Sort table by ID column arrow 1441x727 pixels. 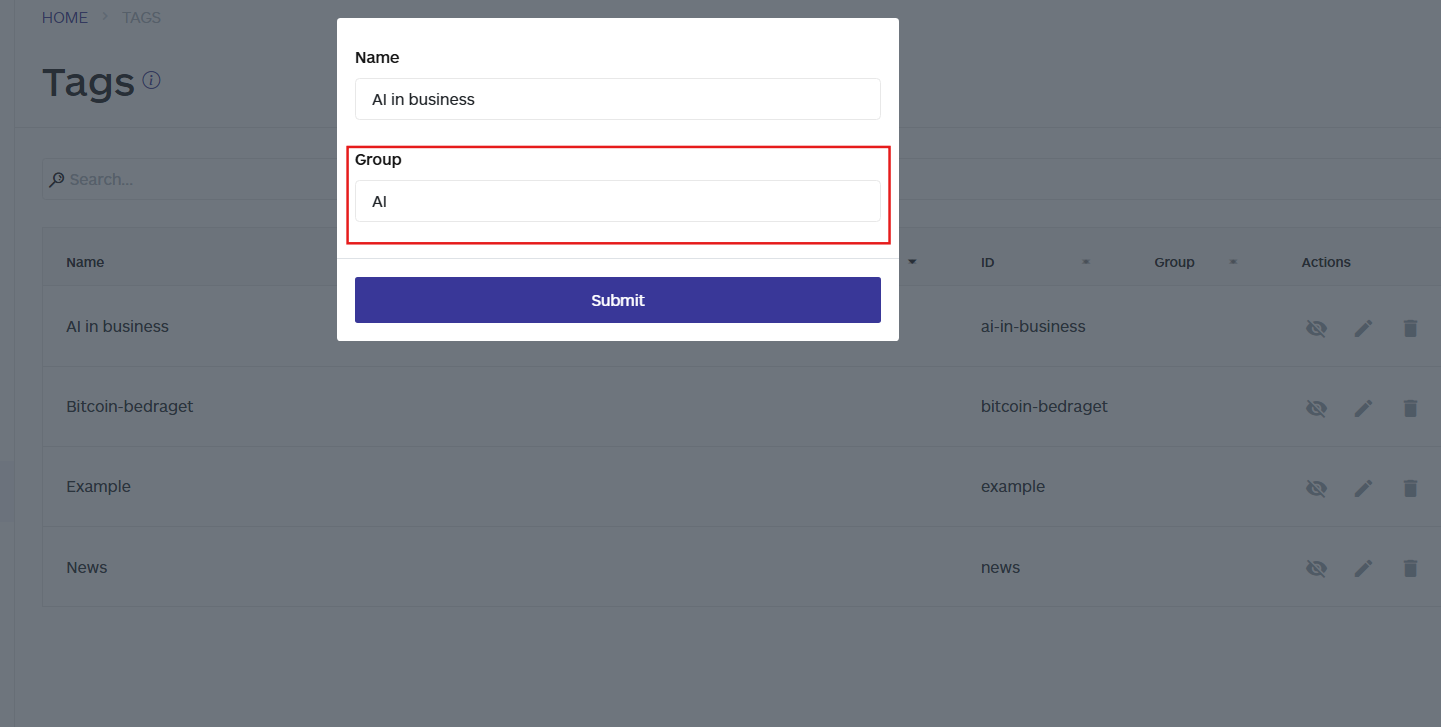[1086, 262]
